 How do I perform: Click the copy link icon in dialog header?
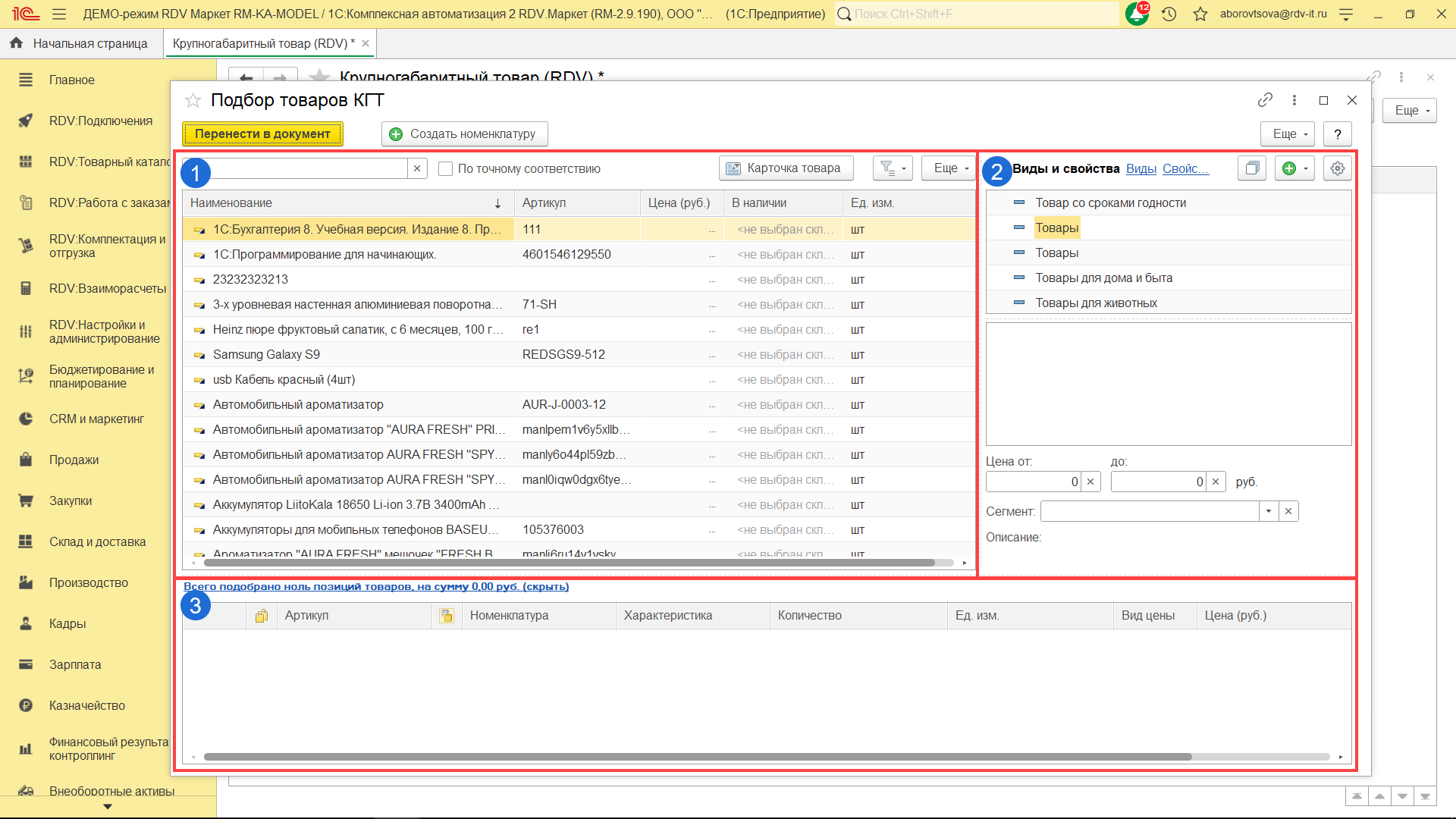click(x=1264, y=100)
